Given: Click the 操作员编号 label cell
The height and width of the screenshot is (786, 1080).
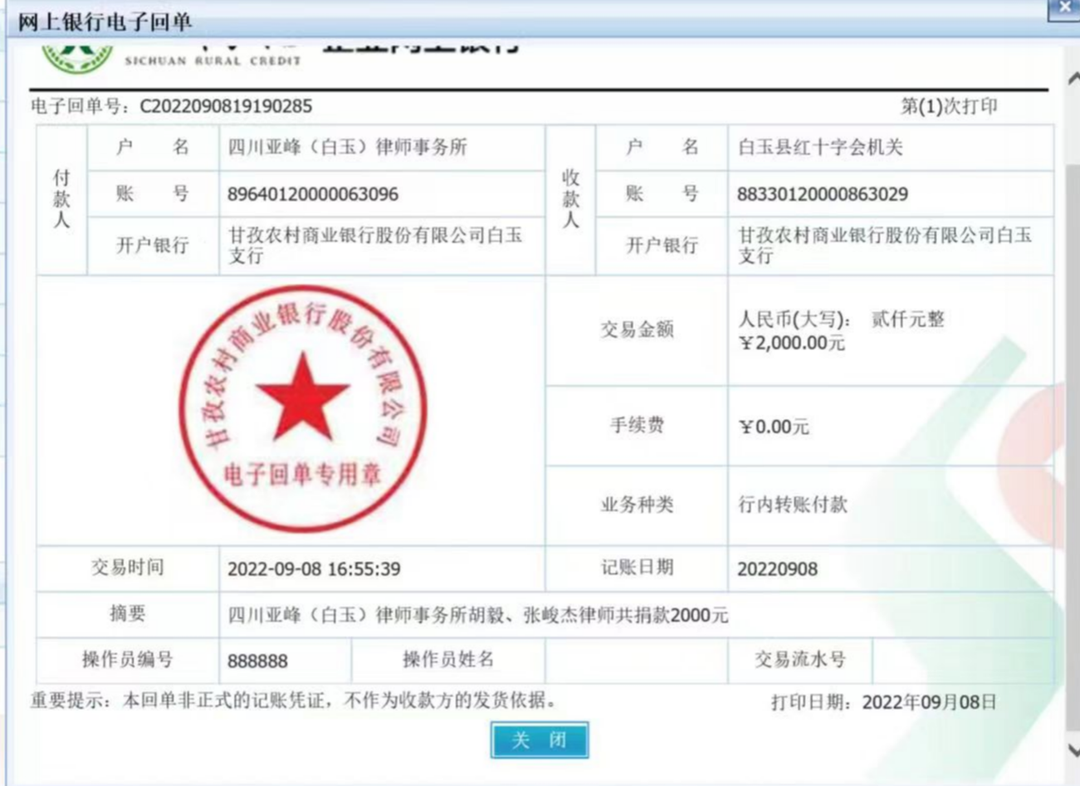Looking at the screenshot, I should [128, 660].
